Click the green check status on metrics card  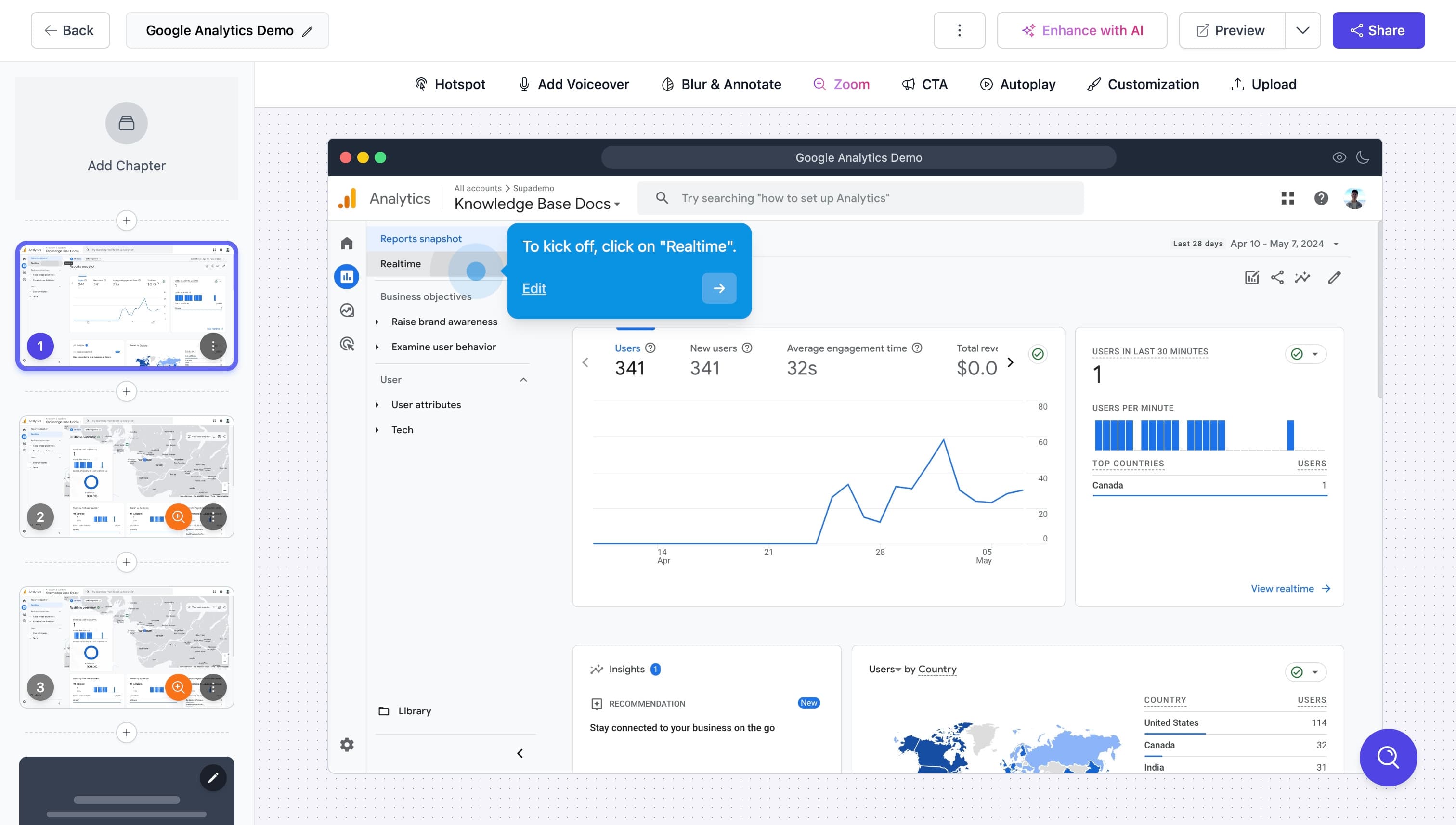tap(1038, 354)
